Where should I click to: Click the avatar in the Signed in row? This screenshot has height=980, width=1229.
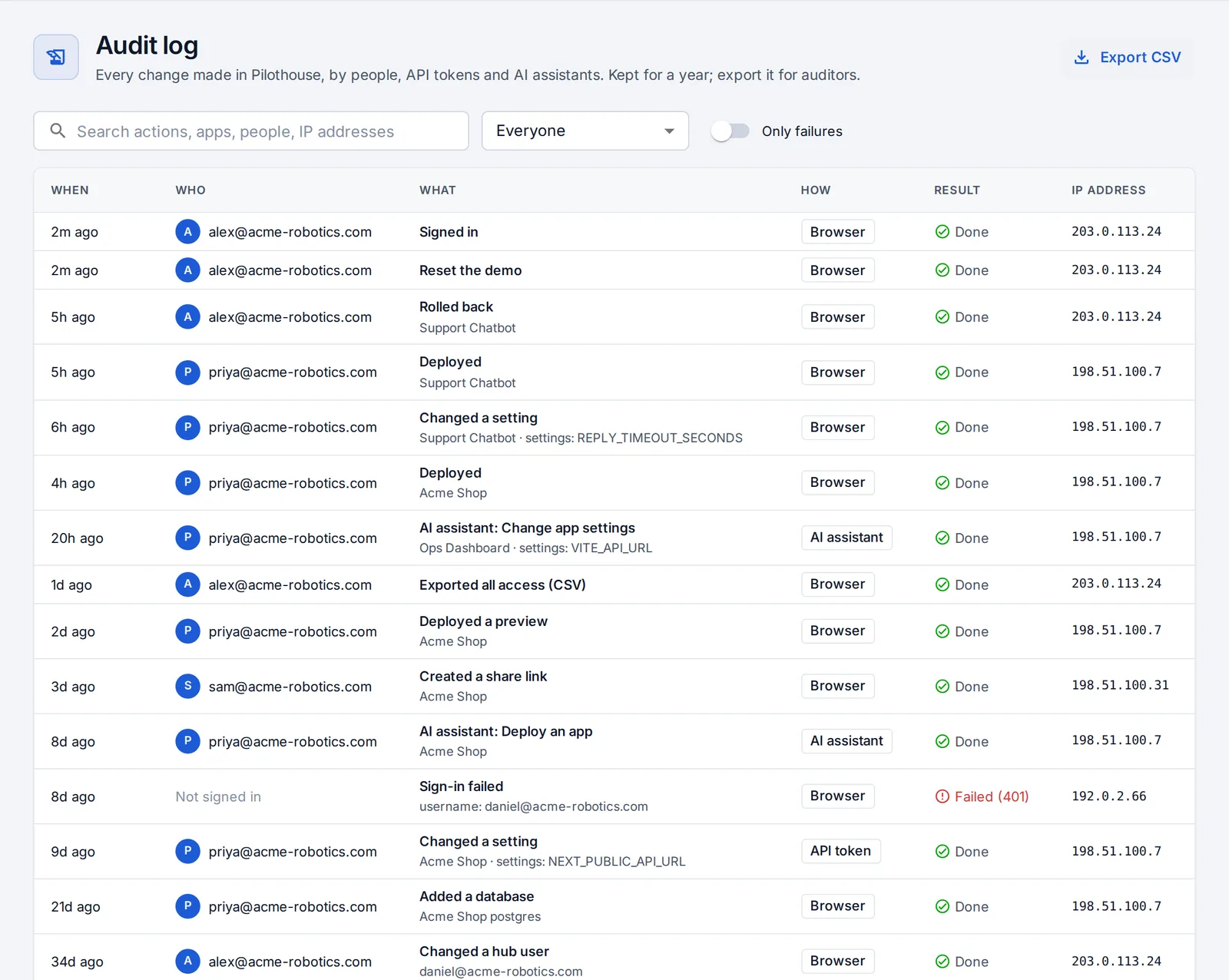pos(187,232)
